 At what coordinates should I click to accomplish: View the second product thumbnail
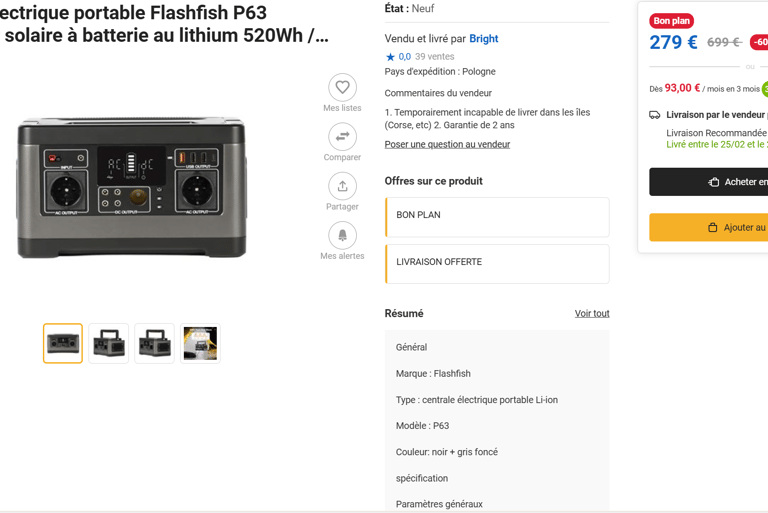109,343
